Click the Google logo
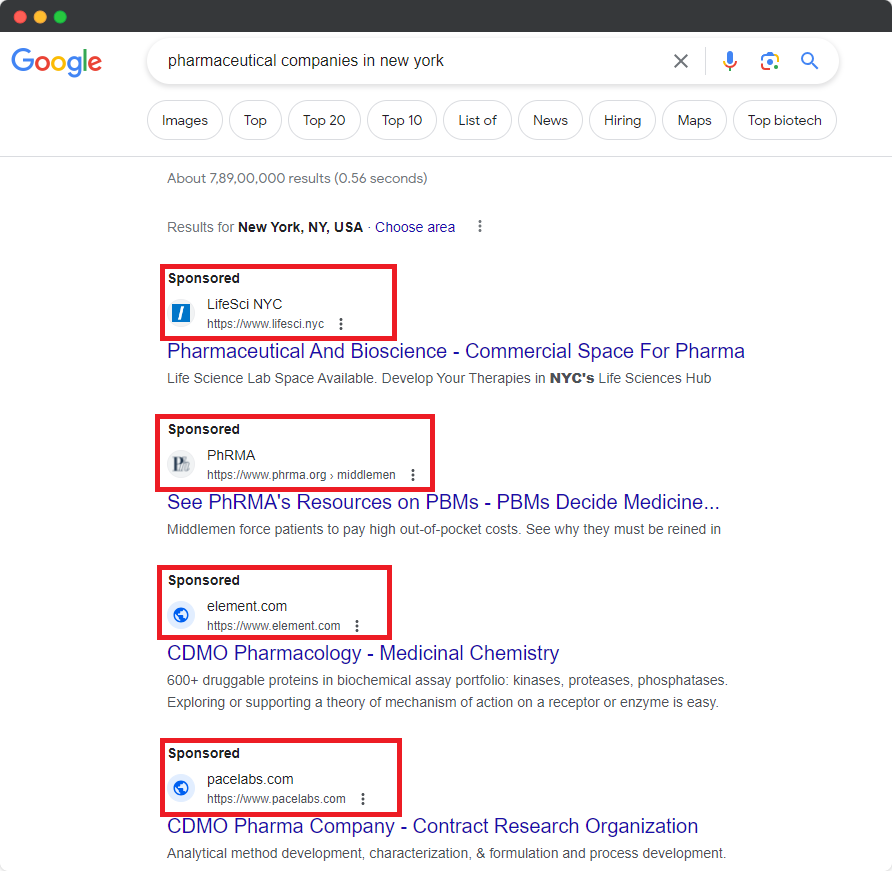Viewport: 892px width, 871px height. (57, 62)
